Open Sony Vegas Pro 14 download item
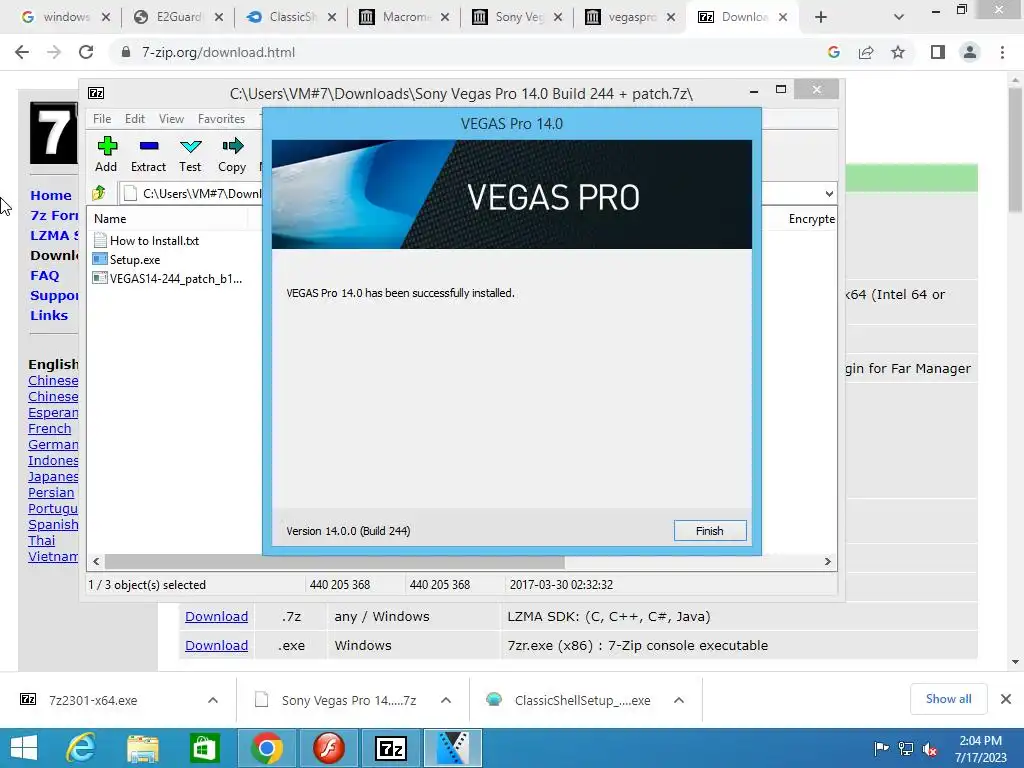The height and width of the screenshot is (768, 1024). [349, 700]
